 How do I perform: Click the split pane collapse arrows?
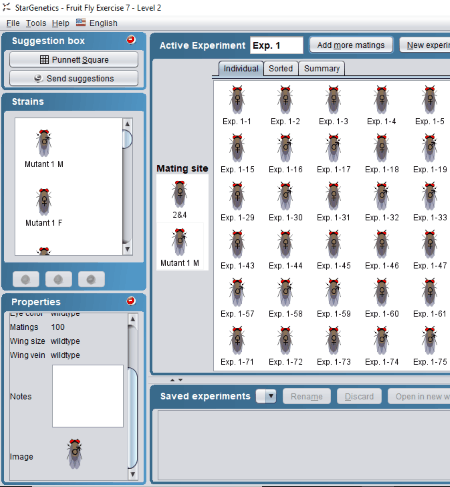176,380
